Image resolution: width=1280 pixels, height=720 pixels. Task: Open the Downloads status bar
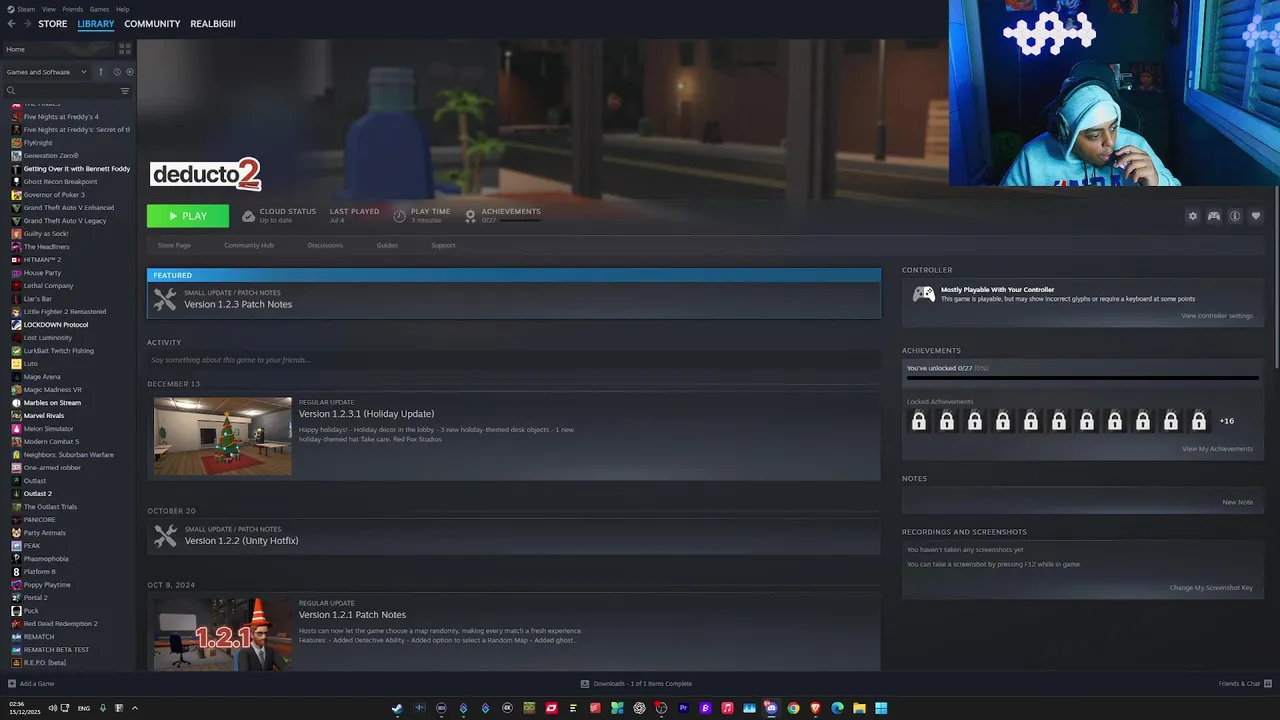coord(637,684)
